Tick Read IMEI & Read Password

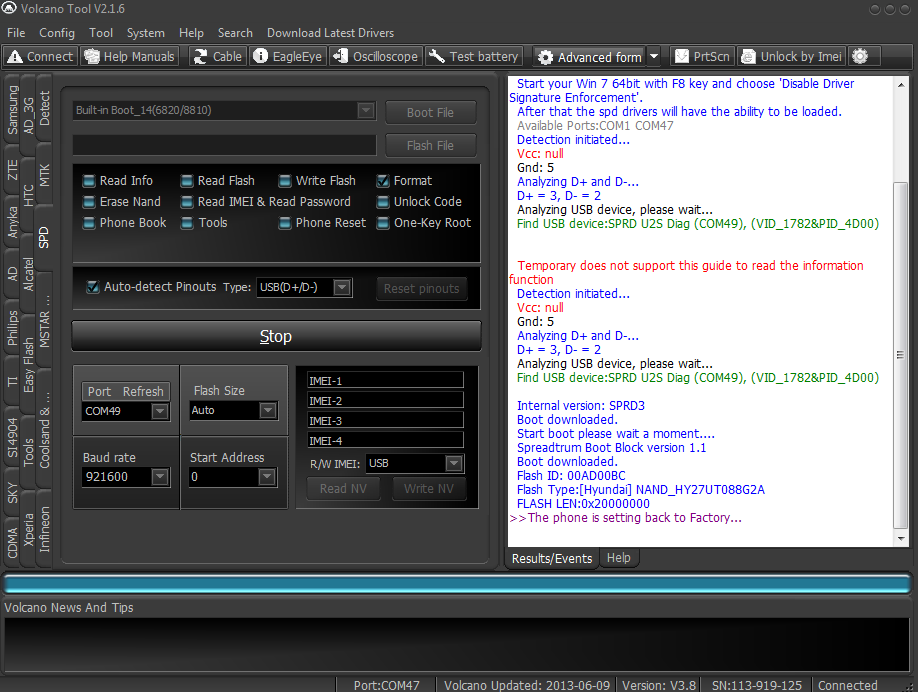(187, 202)
